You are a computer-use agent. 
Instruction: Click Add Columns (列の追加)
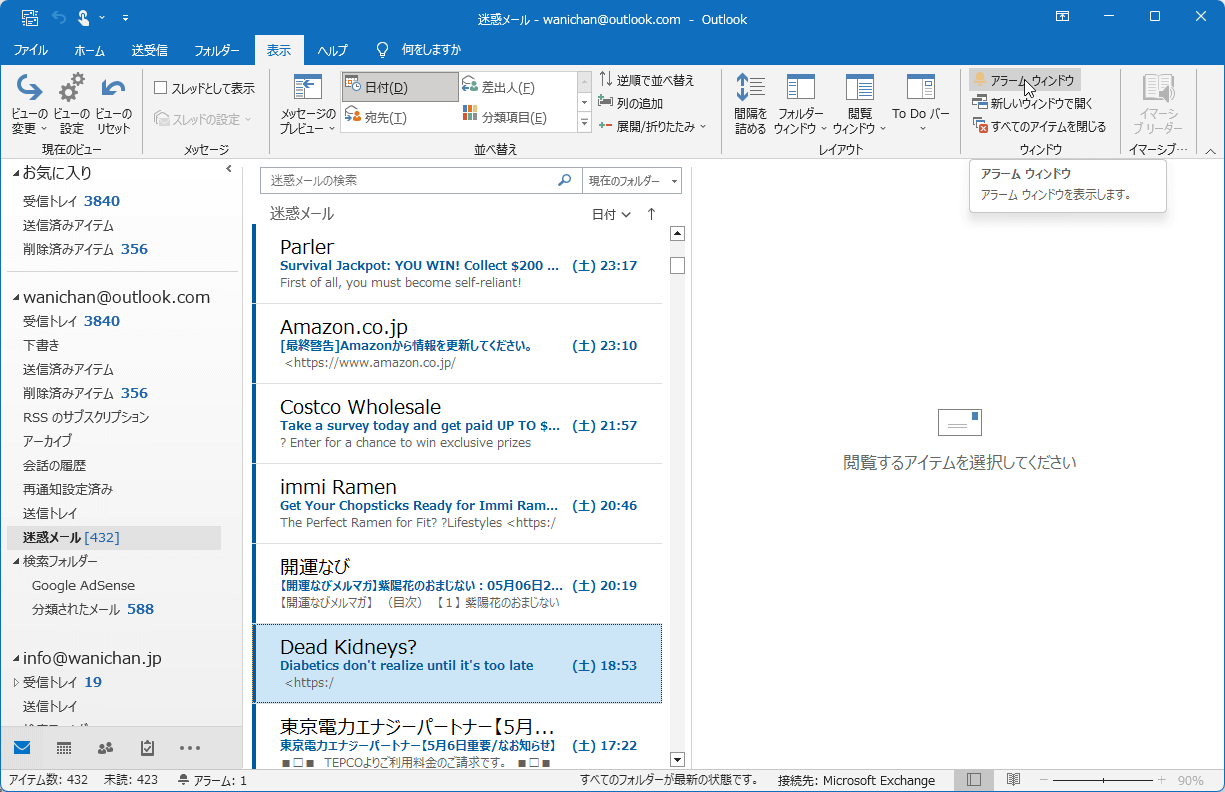(x=631, y=102)
